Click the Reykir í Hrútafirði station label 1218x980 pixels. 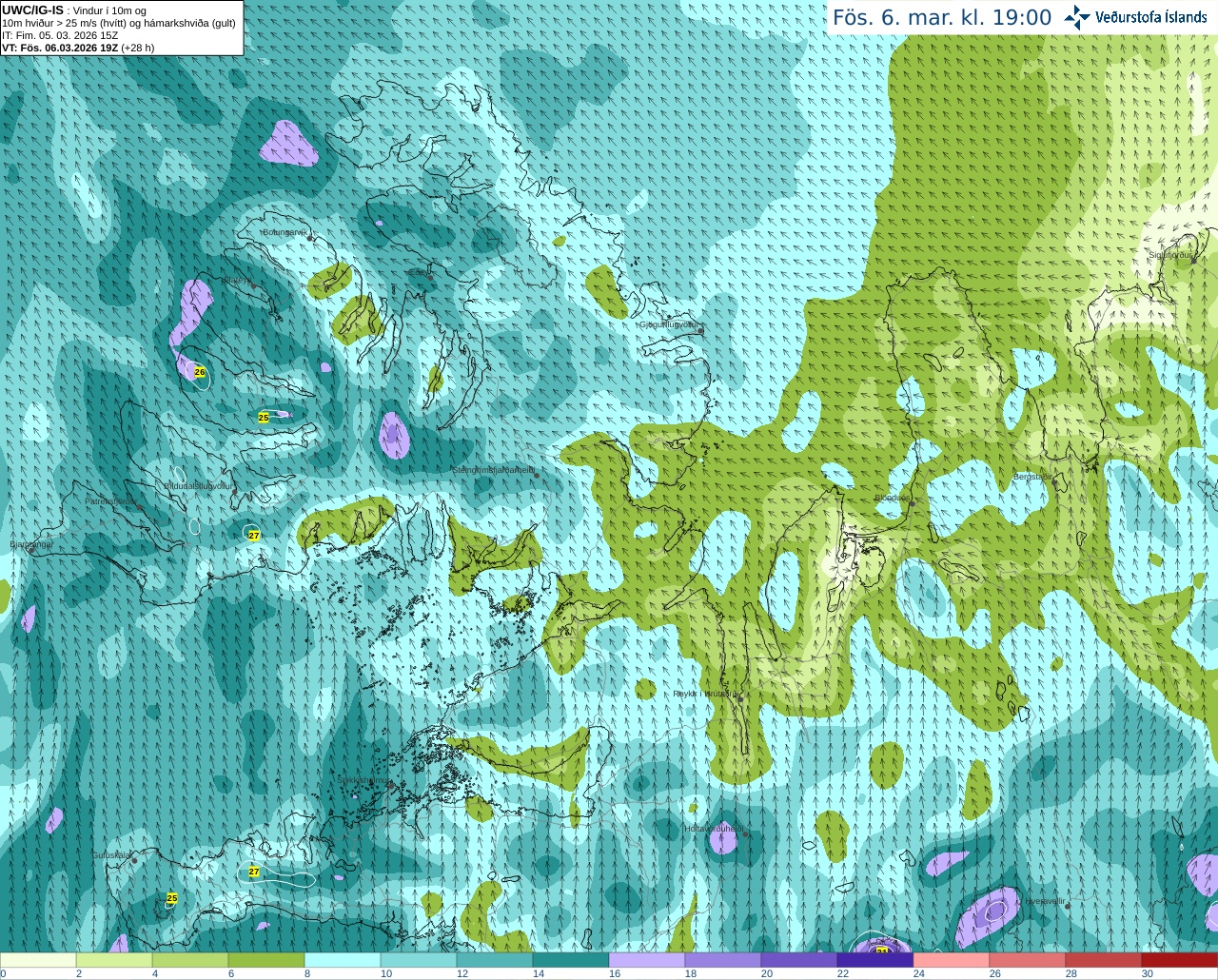pos(704,694)
